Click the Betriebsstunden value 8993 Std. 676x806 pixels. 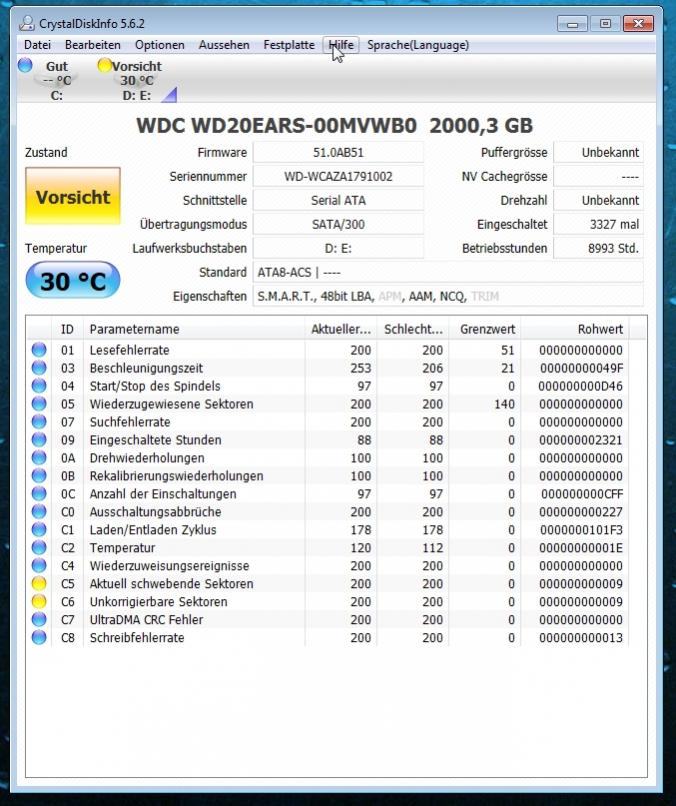(598, 248)
